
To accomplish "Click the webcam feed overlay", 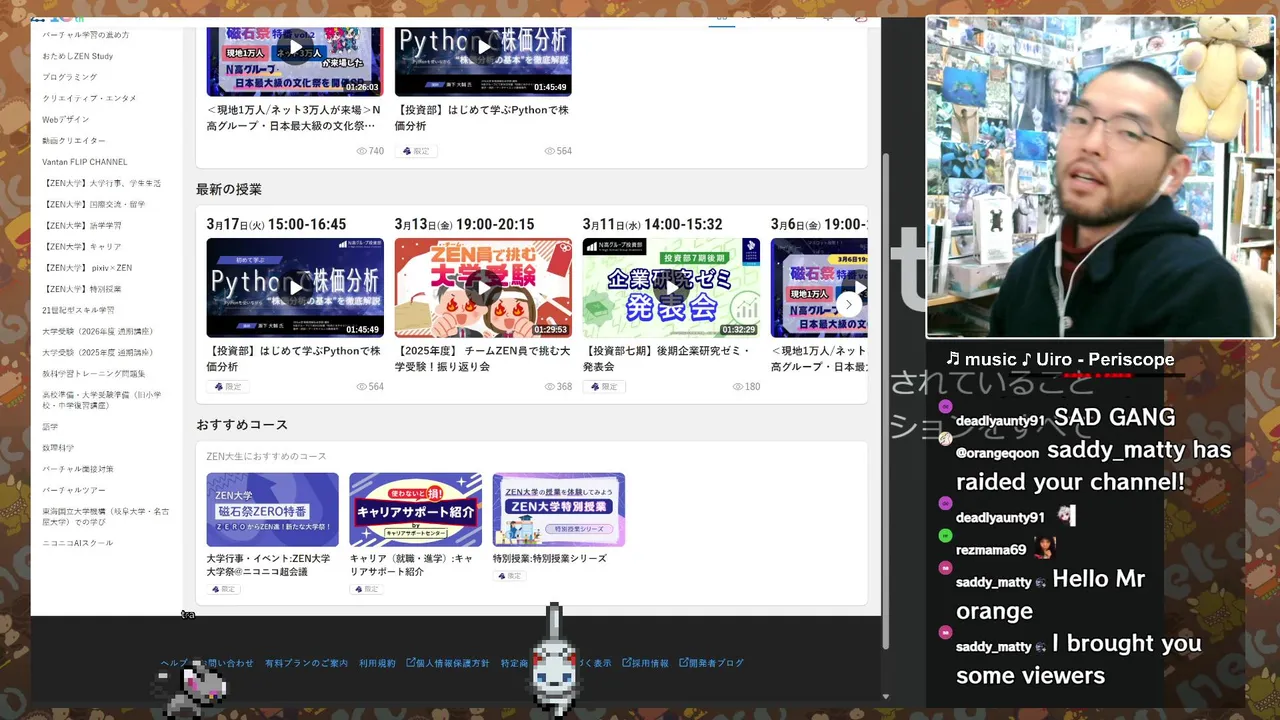I will pos(1100,177).
